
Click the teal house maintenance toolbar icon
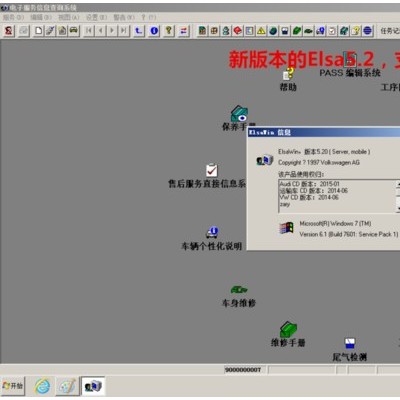[344, 31]
